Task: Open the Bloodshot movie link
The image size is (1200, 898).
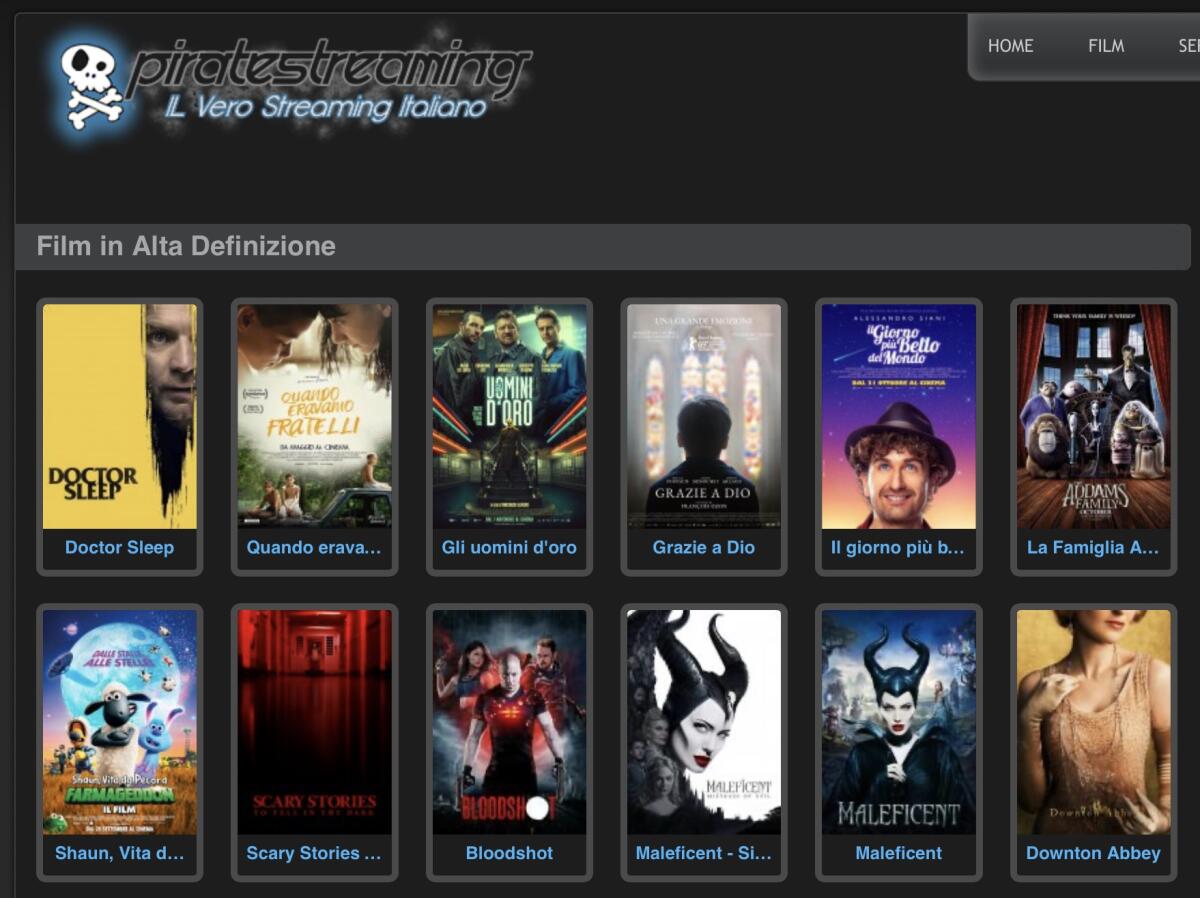Action: (x=508, y=853)
